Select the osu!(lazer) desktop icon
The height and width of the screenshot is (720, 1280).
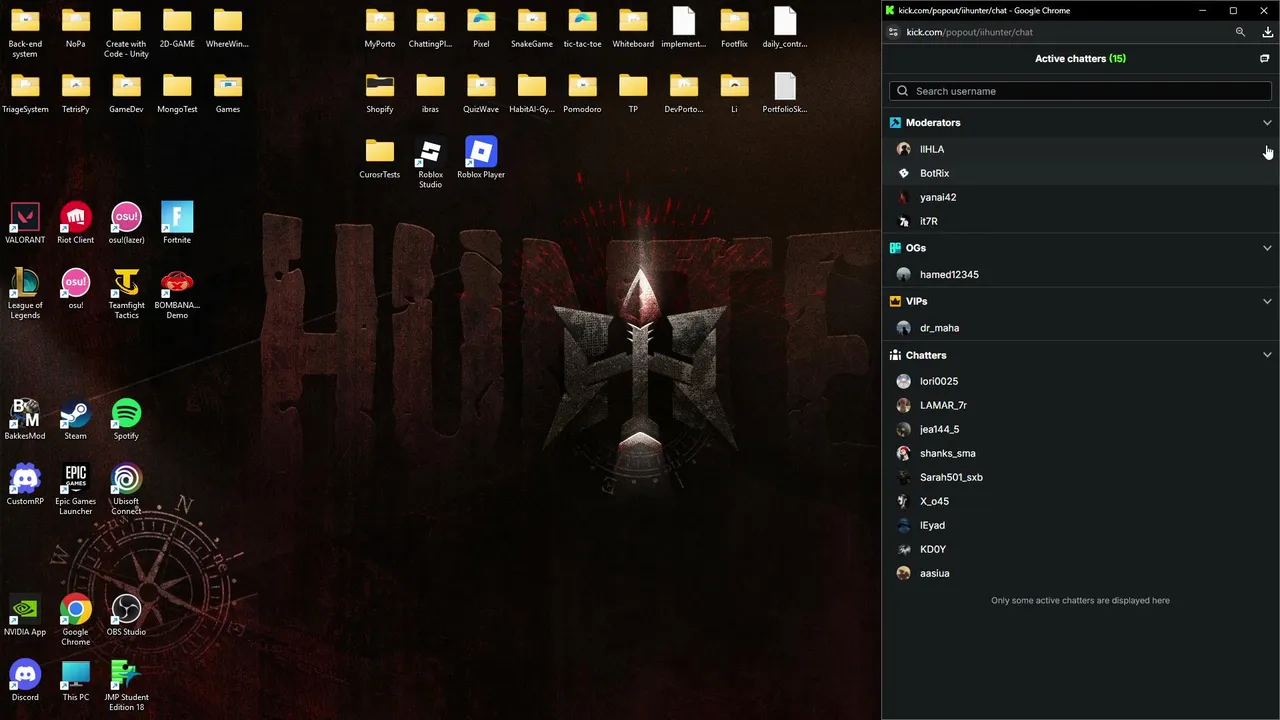[x=126, y=224]
